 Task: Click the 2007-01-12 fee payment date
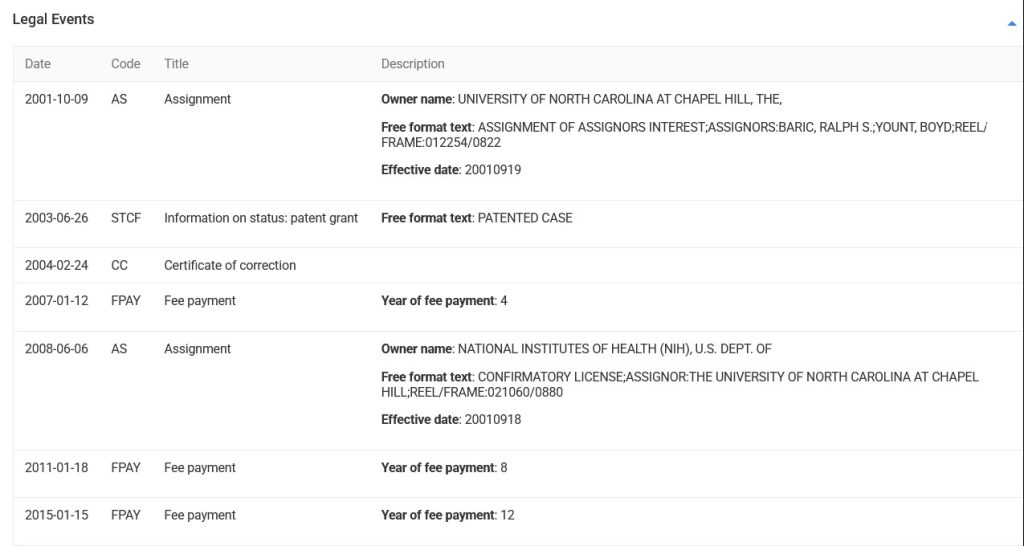(56, 301)
